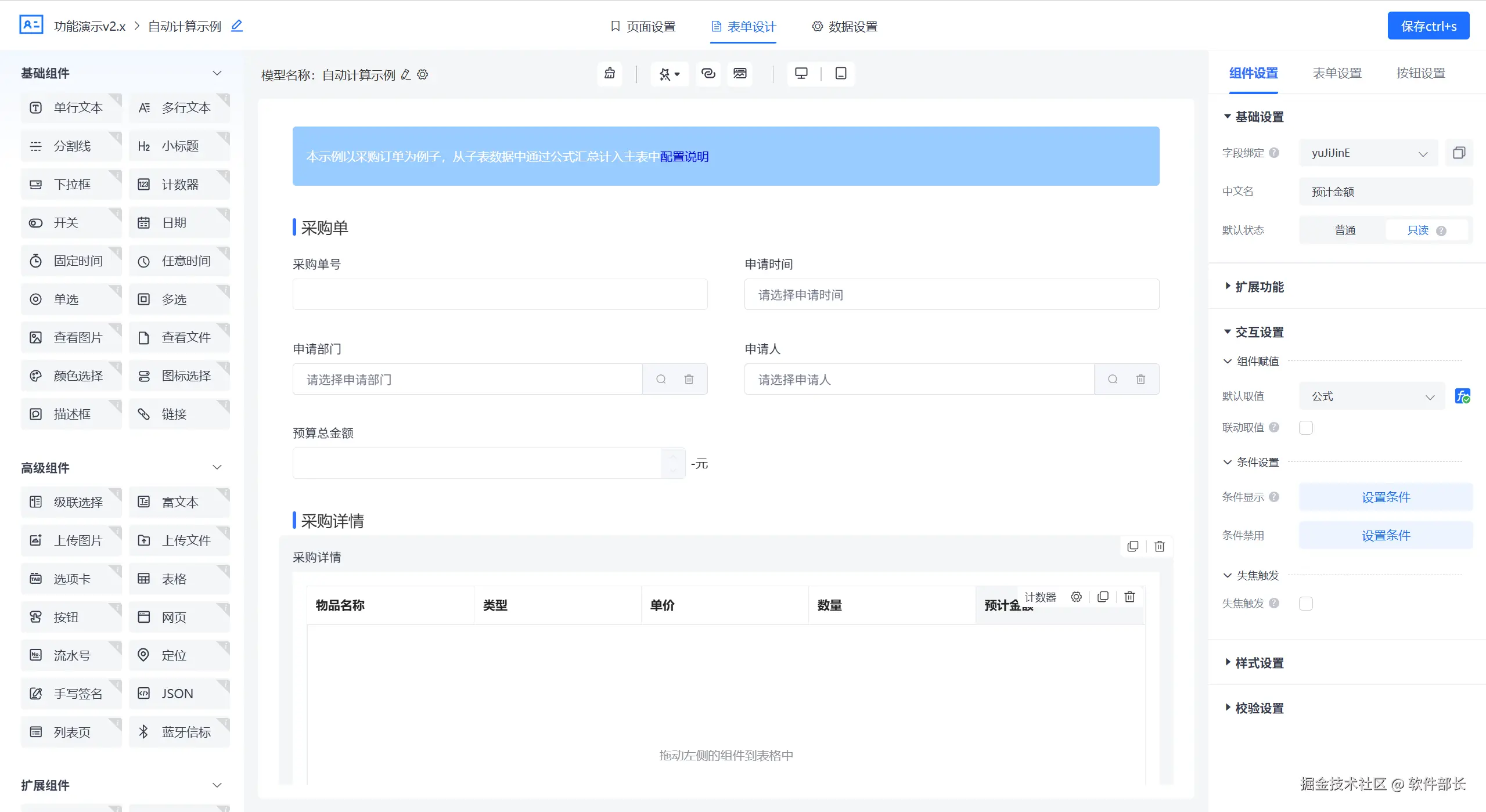Click the 采购单号 input field
Image resolution: width=1486 pixels, height=812 pixels.
tap(499, 295)
